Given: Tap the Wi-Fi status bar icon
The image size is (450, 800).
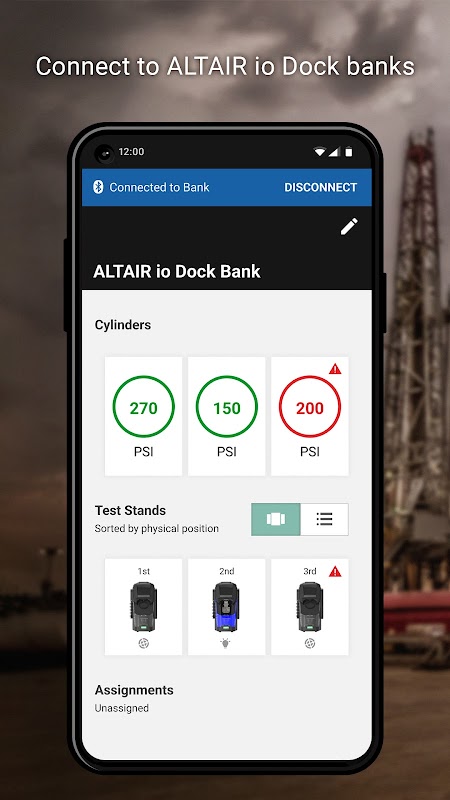Looking at the screenshot, I should pyautogui.click(x=319, y=152).
